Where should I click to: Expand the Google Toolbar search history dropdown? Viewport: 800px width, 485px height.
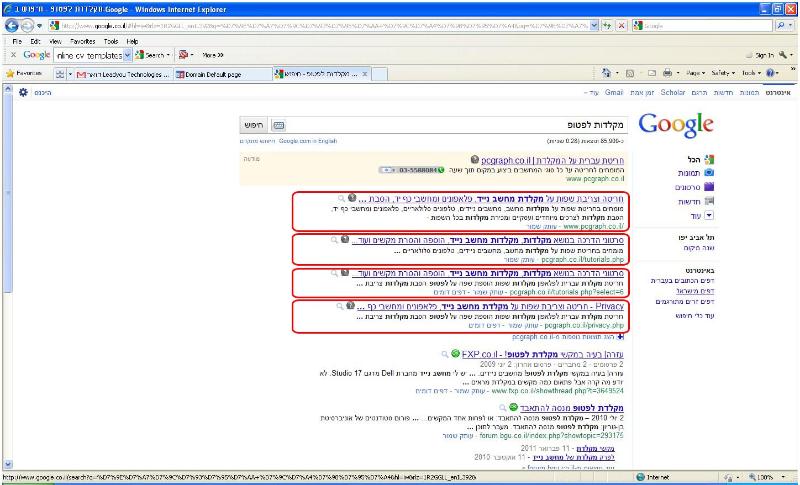tap(128, 55)
